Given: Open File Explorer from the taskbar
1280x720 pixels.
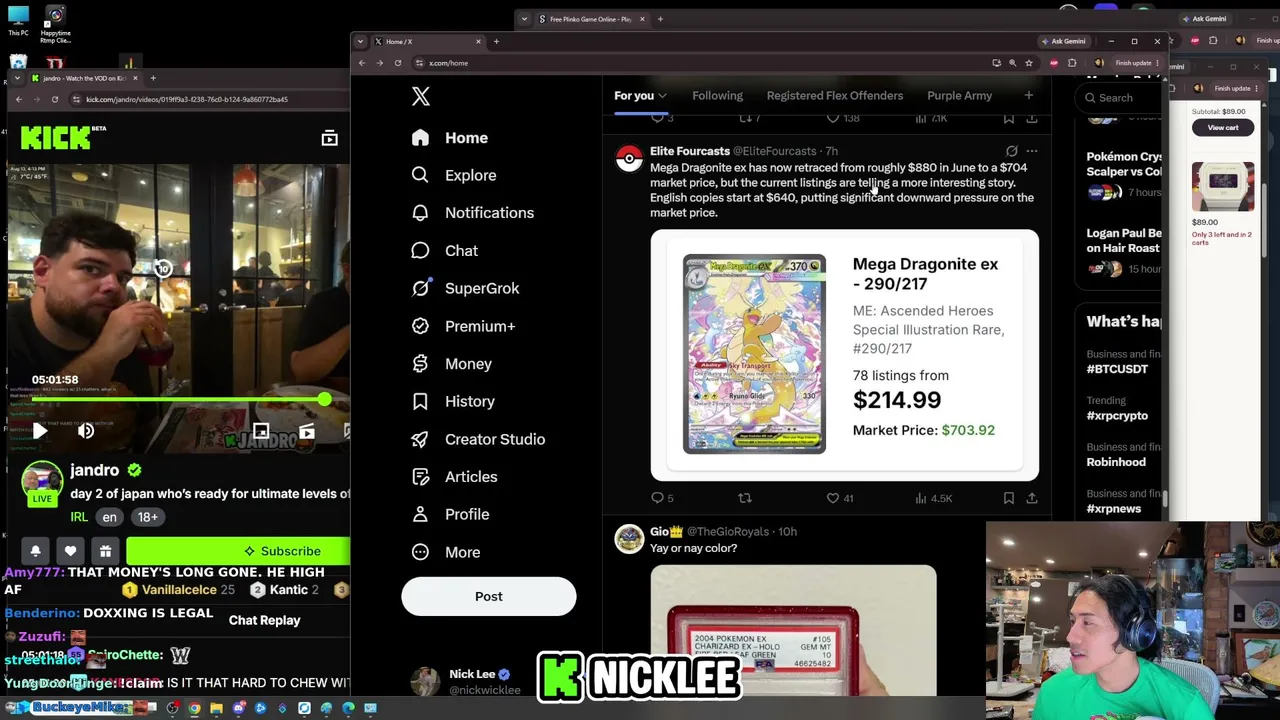Looking at the screenshot, I should click(x=216, y=708).
